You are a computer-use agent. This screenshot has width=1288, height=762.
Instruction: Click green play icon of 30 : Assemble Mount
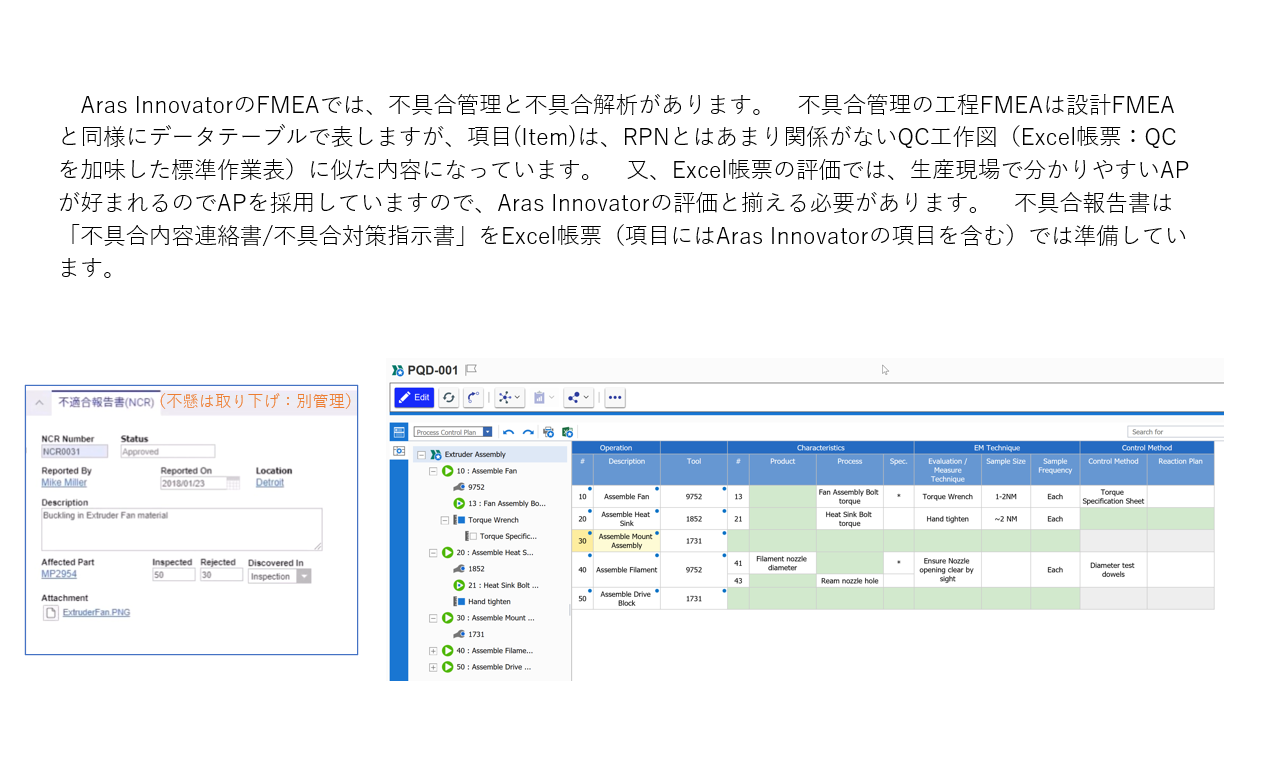coord(447,618)
